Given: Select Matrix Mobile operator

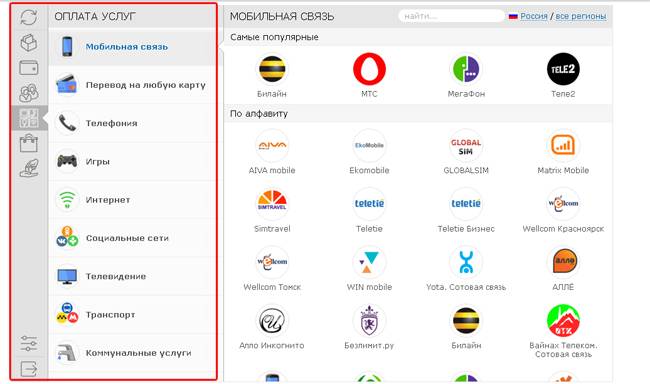Looking at the screenshot, I should pyautogui.click(x=563, y=152).
